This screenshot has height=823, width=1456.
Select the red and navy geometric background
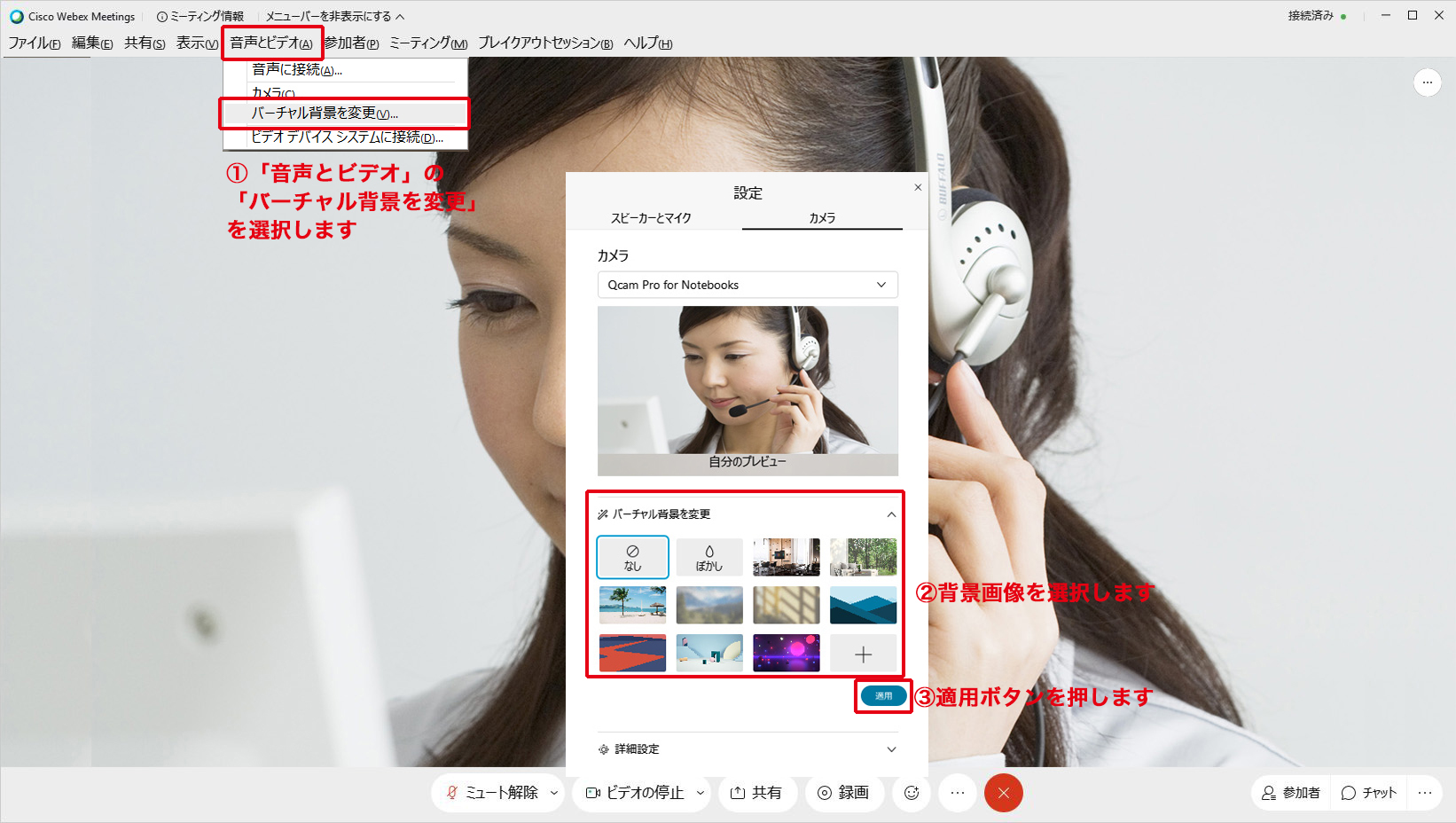[632, 653]
